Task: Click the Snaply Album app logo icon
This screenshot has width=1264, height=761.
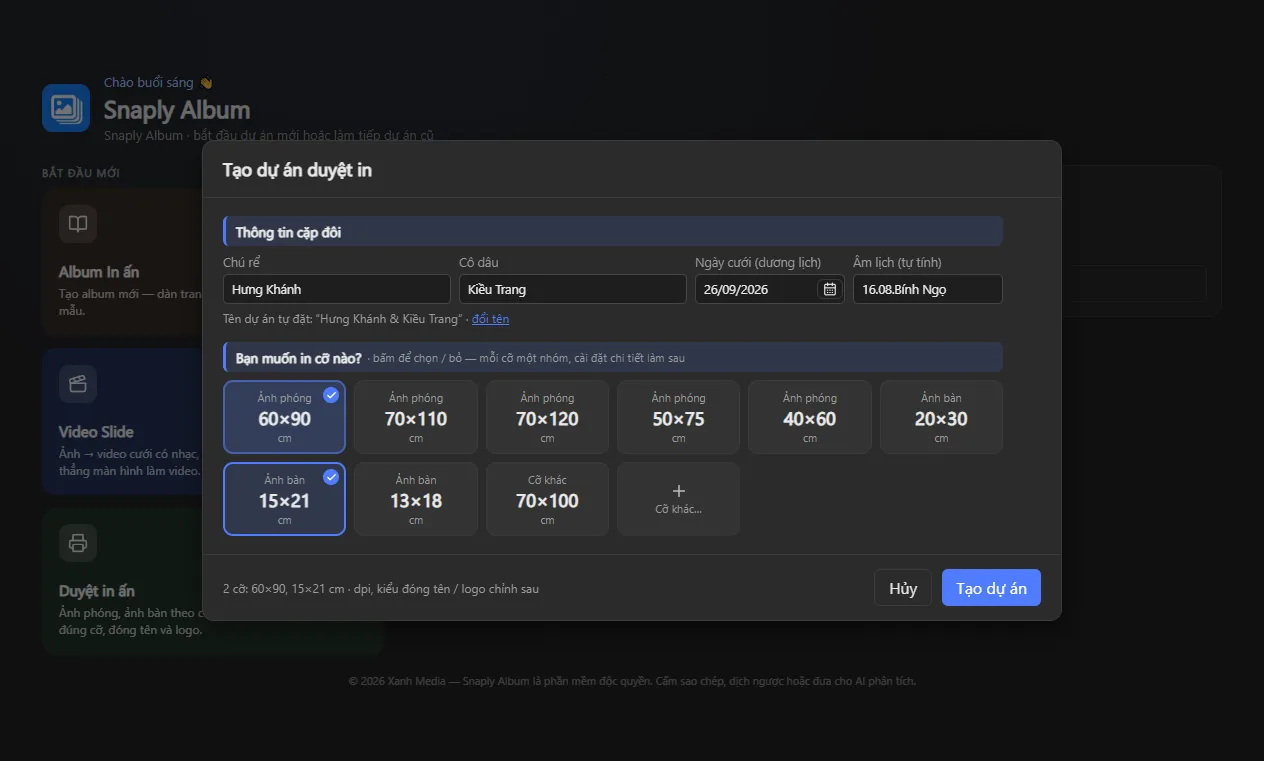Action: tap(66, 108)
